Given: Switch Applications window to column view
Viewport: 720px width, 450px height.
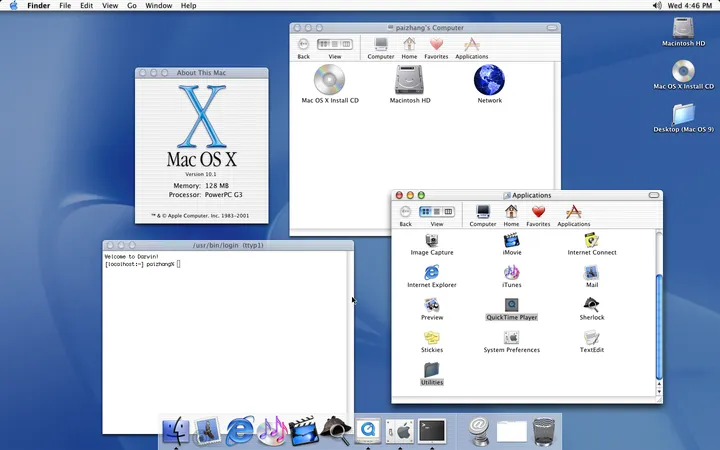Looking at the screenshot, I should click(448, 211).
